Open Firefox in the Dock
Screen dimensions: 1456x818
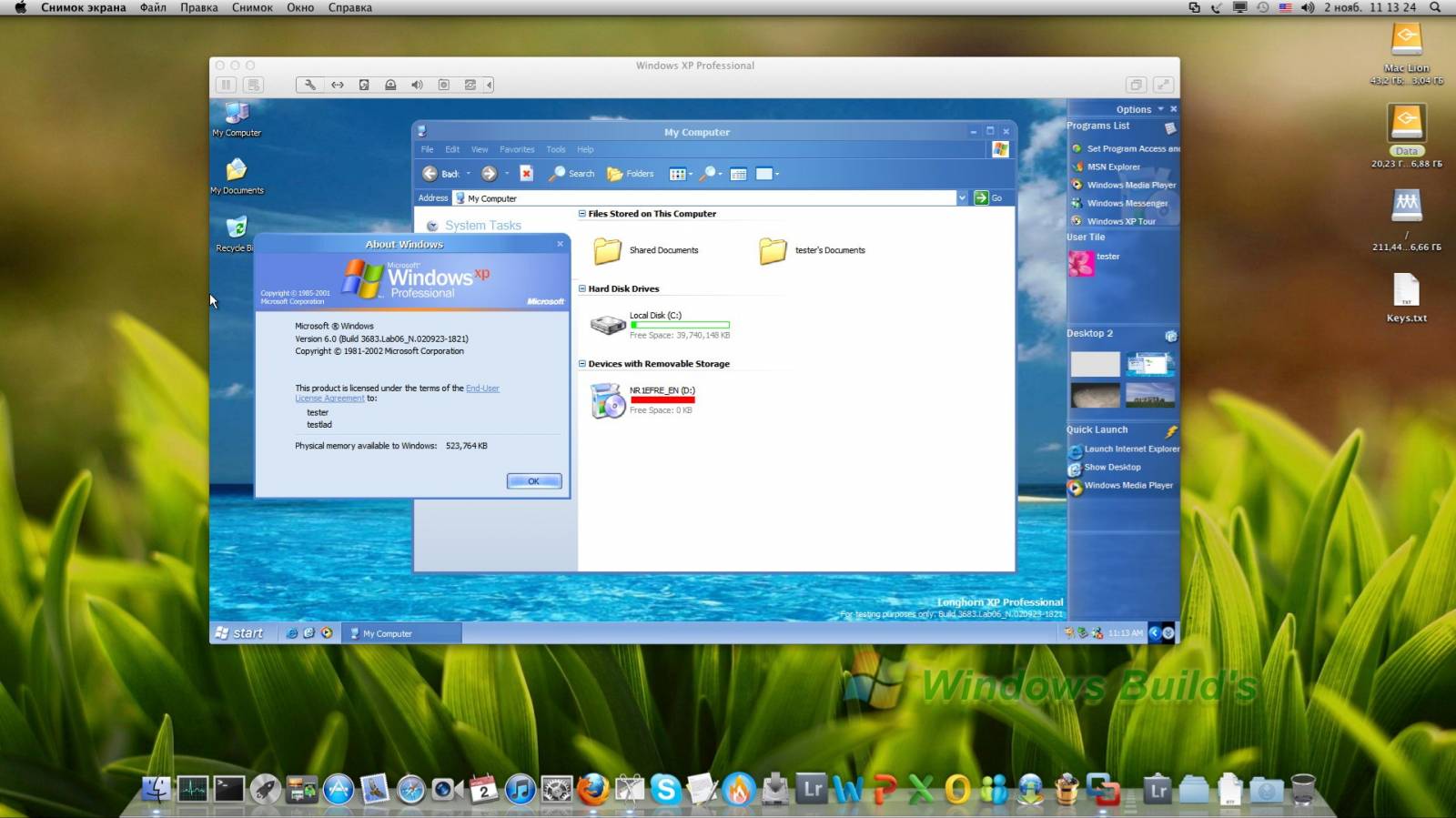[x=592, y=789]
